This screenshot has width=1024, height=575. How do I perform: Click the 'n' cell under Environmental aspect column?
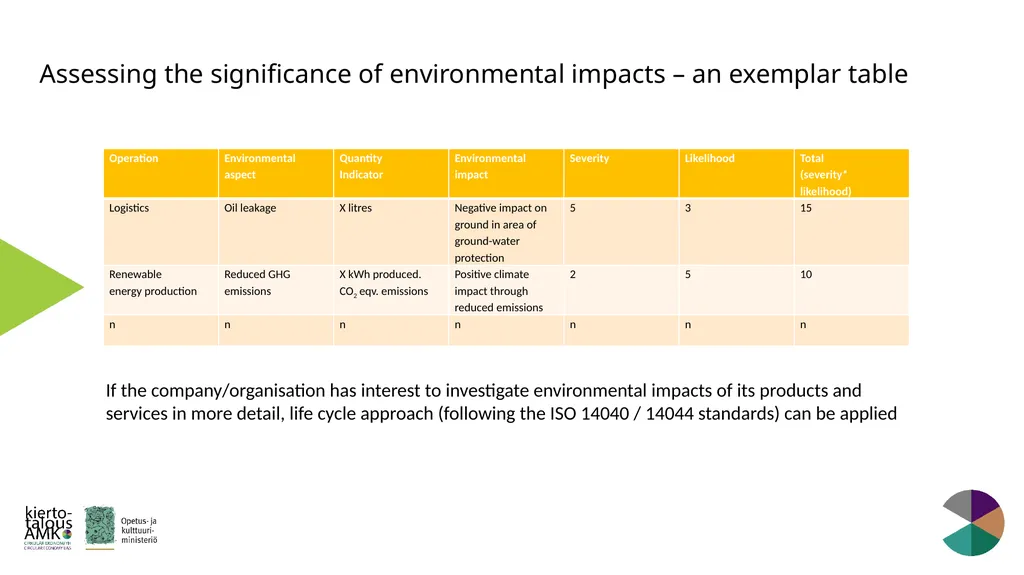276,330
